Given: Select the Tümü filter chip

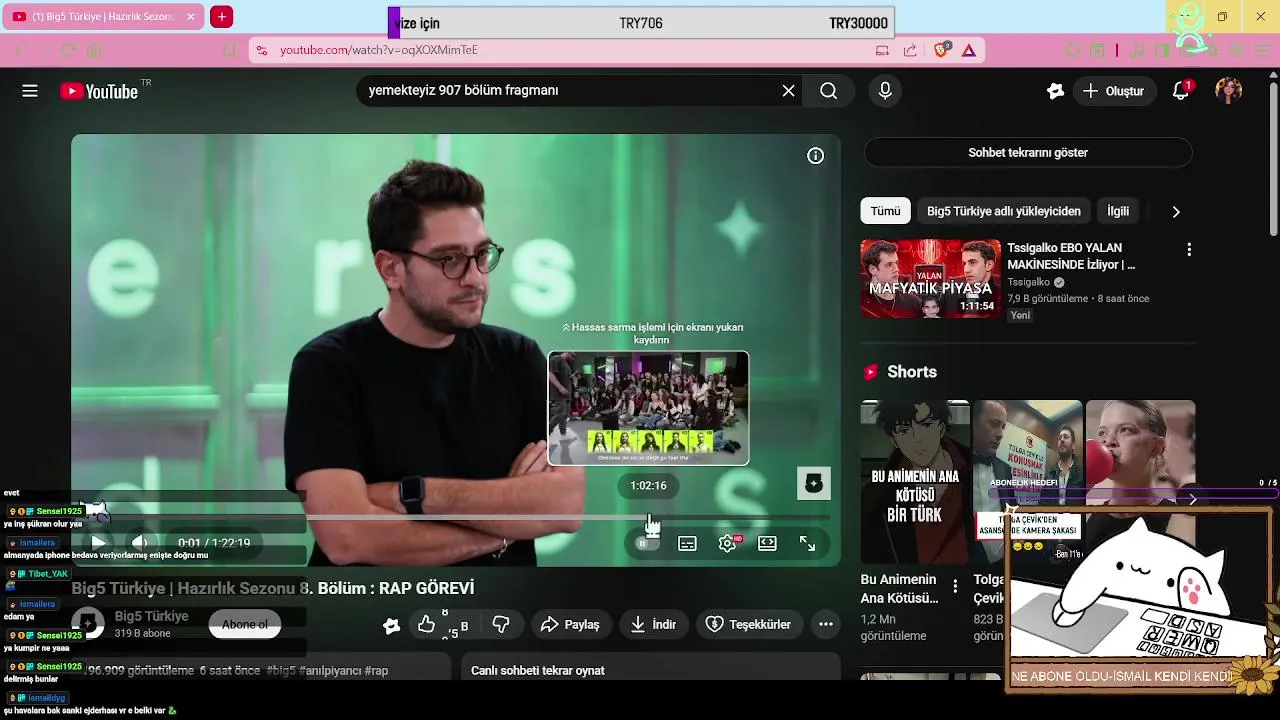Looking at the screenshot, I should tap(885, 211).
